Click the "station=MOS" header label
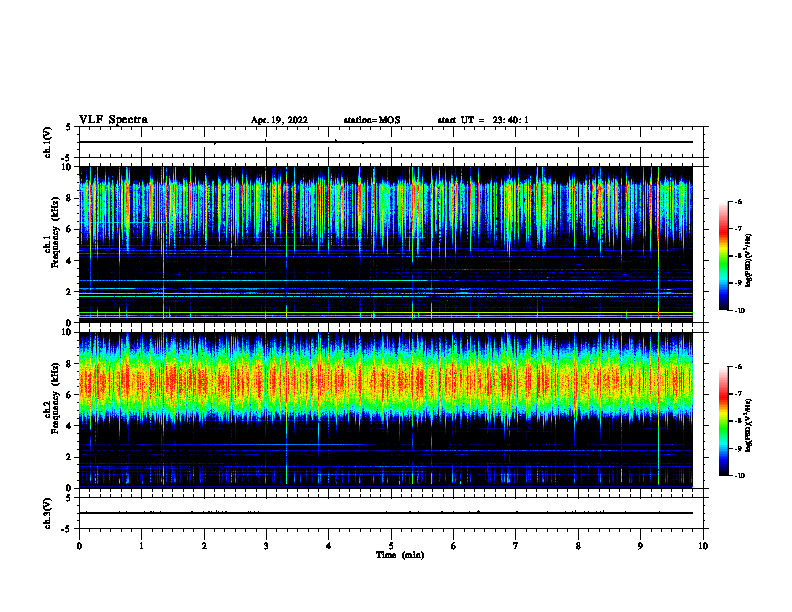The height and width of the screenshot is (612, 792). 372,120
